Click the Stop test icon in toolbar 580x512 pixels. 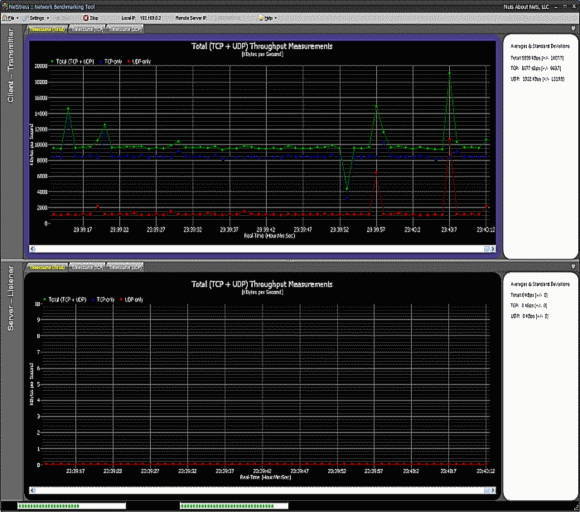click(x=86, y=18)
